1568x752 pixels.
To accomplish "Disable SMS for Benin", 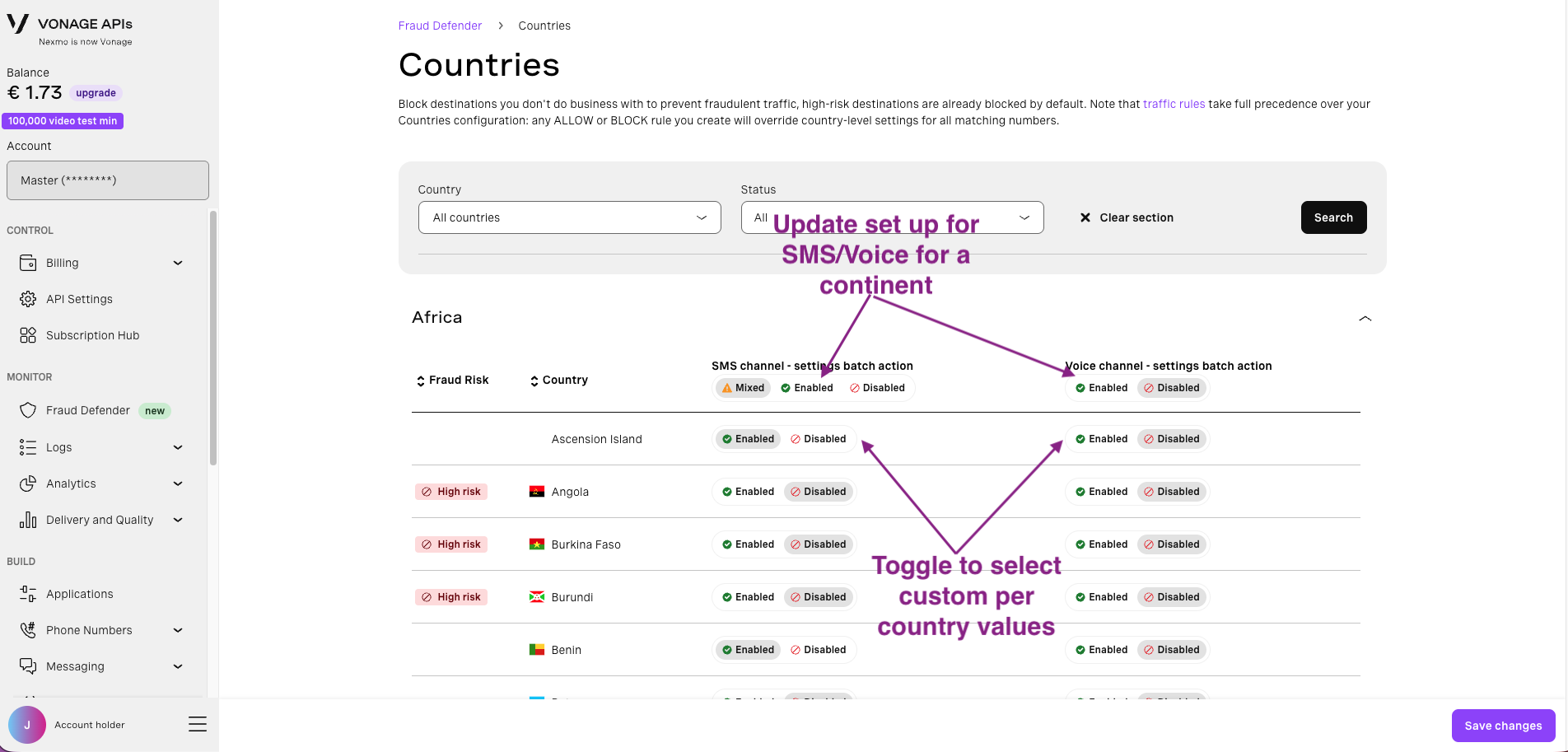I will click(818, 650).
